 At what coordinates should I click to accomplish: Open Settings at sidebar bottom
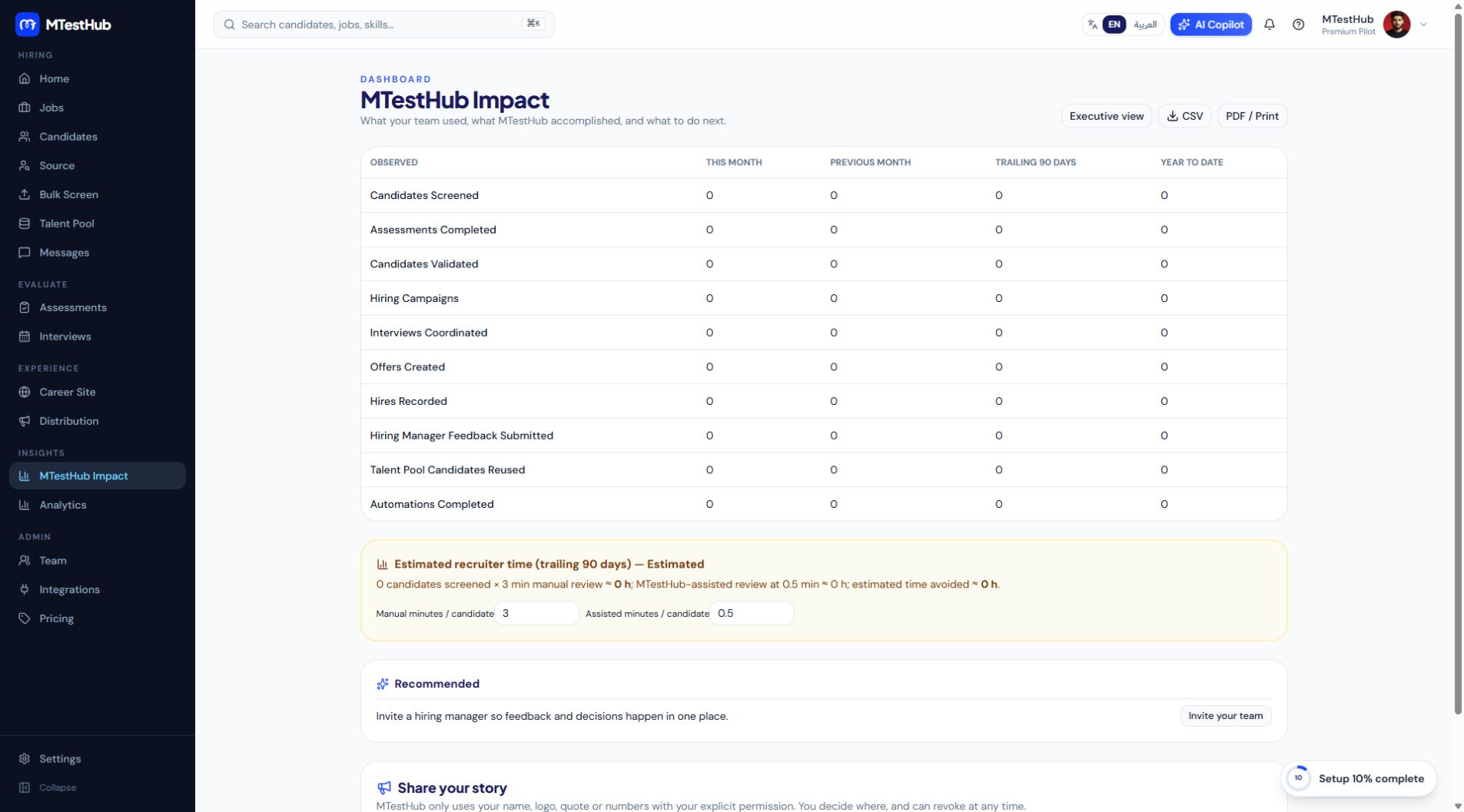98,758
